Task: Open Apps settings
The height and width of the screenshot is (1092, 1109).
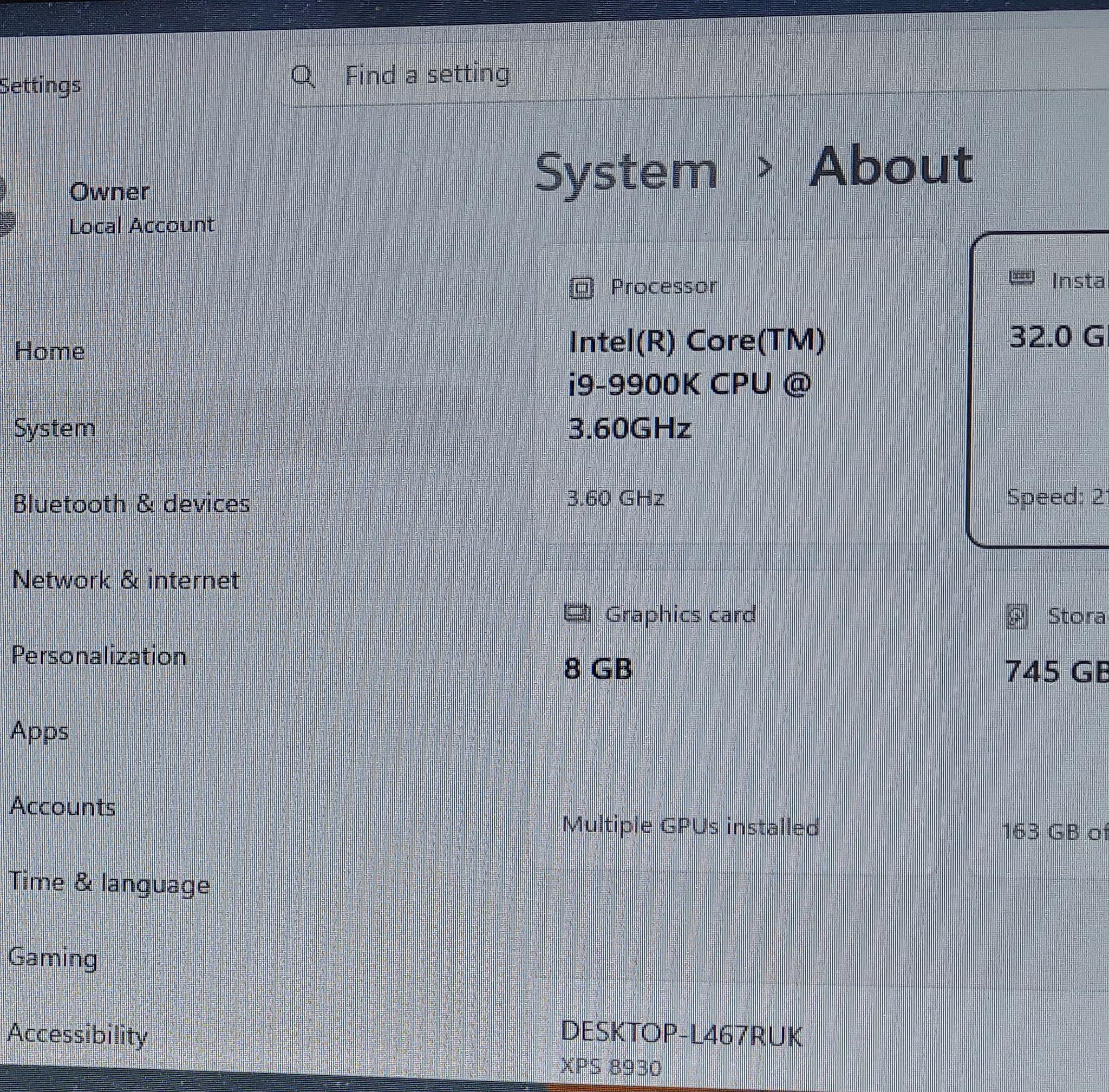Action: [40, 732]
